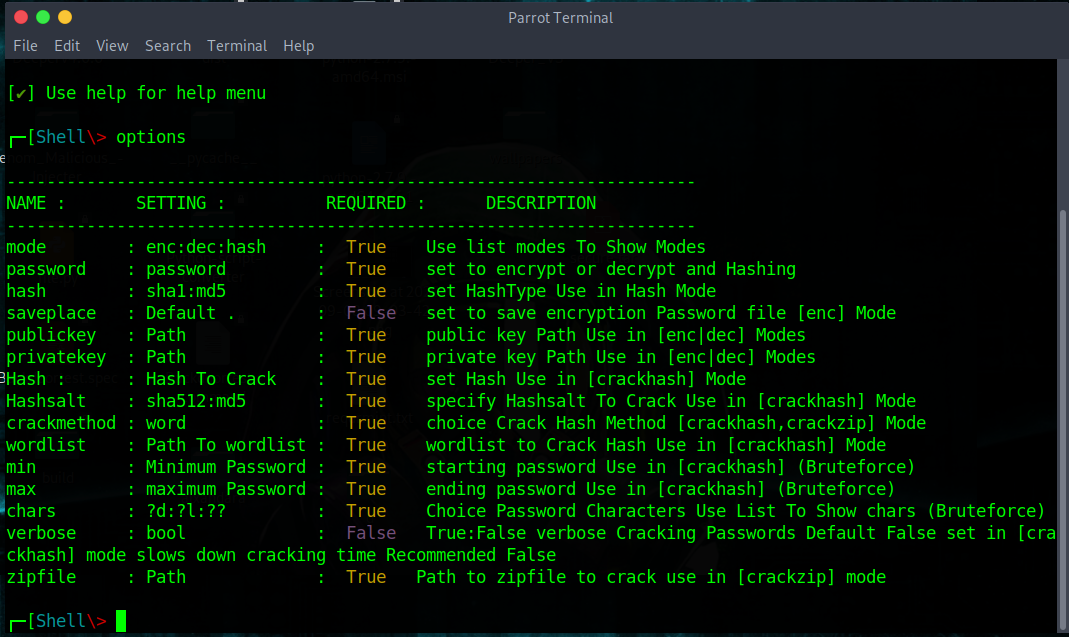The image size is (1069, 637).
Task: Click the 'SETTING :' column header
Action: (180, 203)
